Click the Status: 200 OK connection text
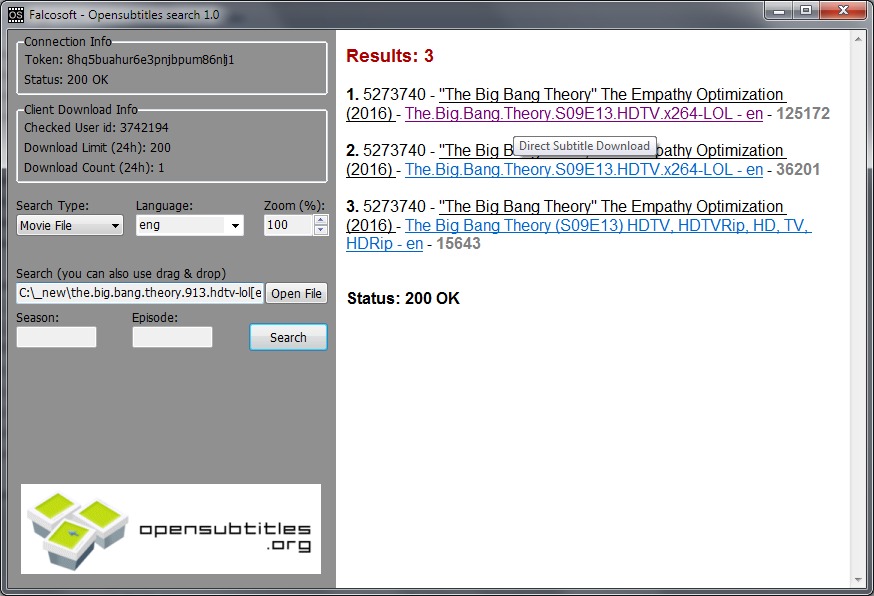Viewport: 874px width, 596px height. pos(66,80)
